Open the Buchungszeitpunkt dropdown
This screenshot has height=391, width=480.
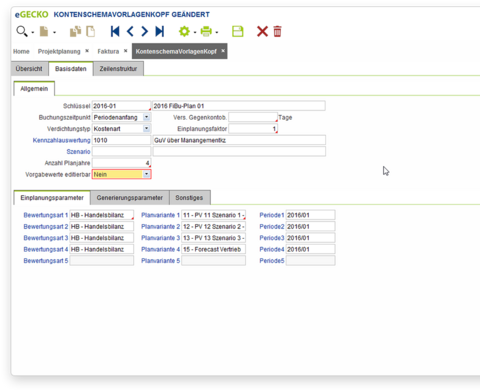146,117
